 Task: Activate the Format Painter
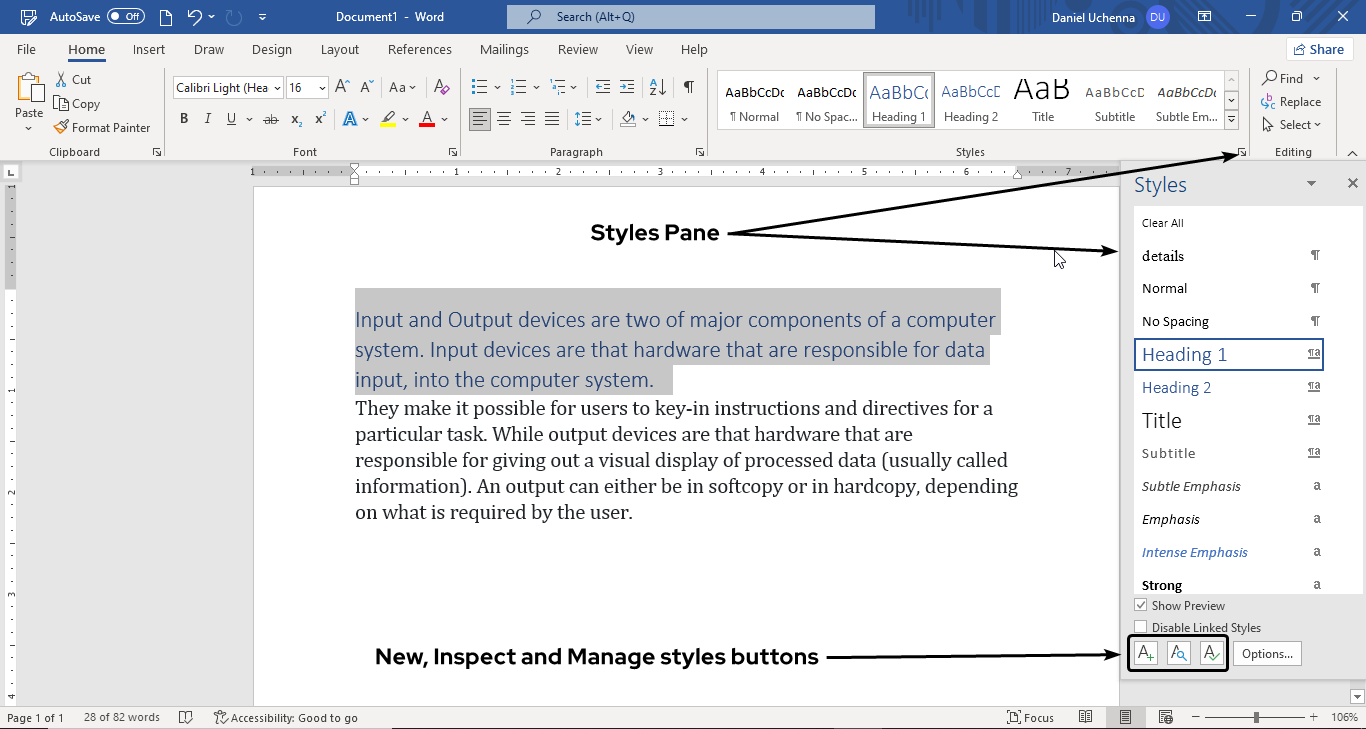pos(103,127)
